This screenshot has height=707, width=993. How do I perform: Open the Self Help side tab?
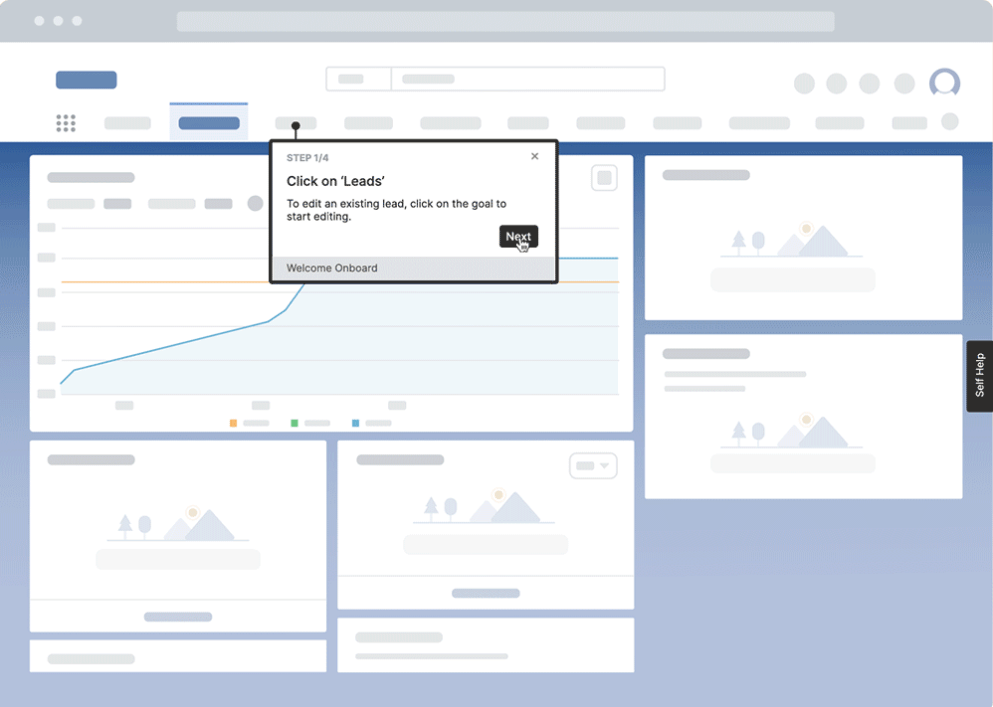[x=979, y=376]
